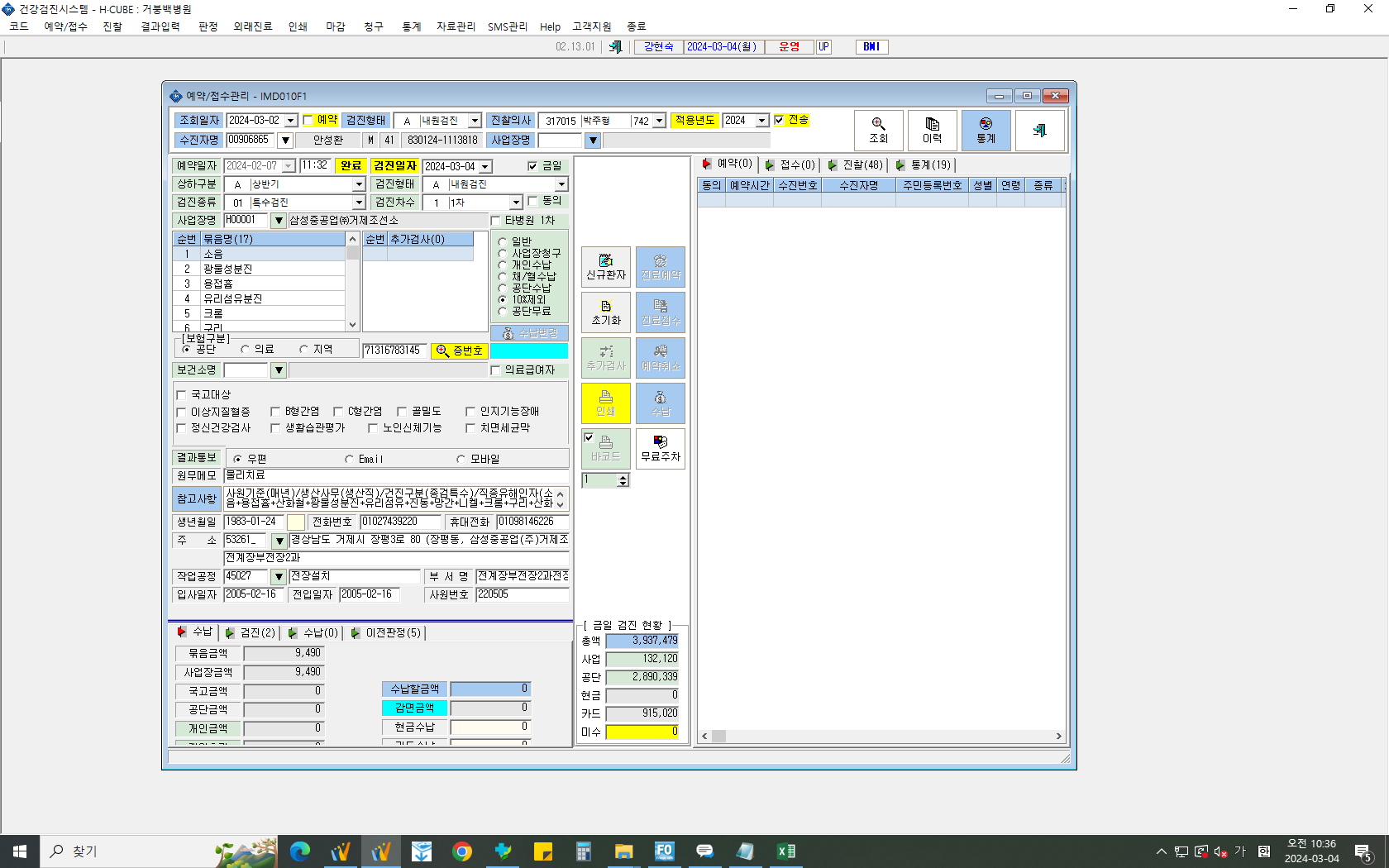The width and height of the screenshot is (1389, 868).
Task: Click the 원무메모 text field
Action: point(396,475)
